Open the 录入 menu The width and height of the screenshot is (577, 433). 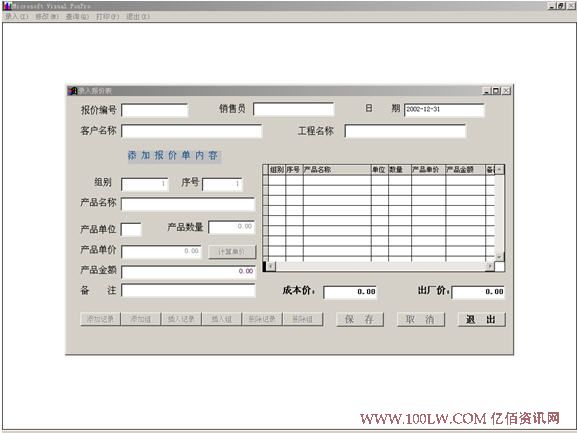[x=16, y=16]
